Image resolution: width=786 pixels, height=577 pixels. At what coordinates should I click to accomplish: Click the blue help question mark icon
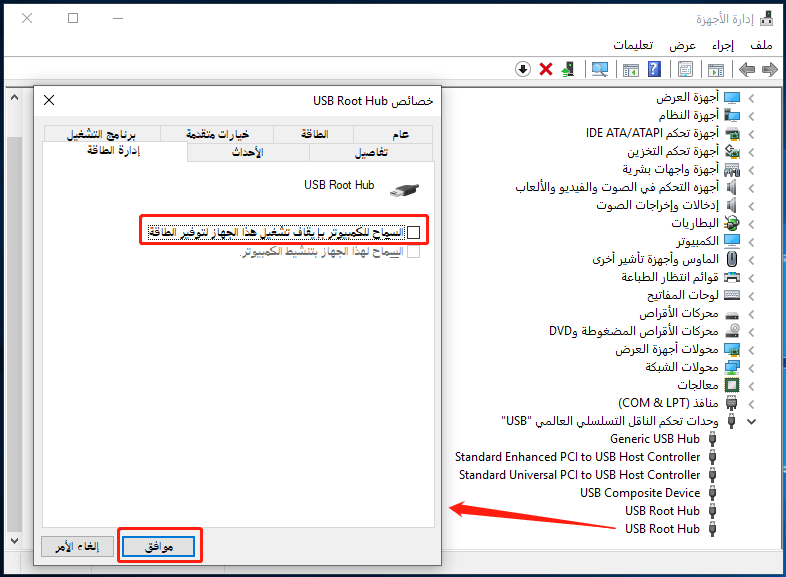point(654,69)
